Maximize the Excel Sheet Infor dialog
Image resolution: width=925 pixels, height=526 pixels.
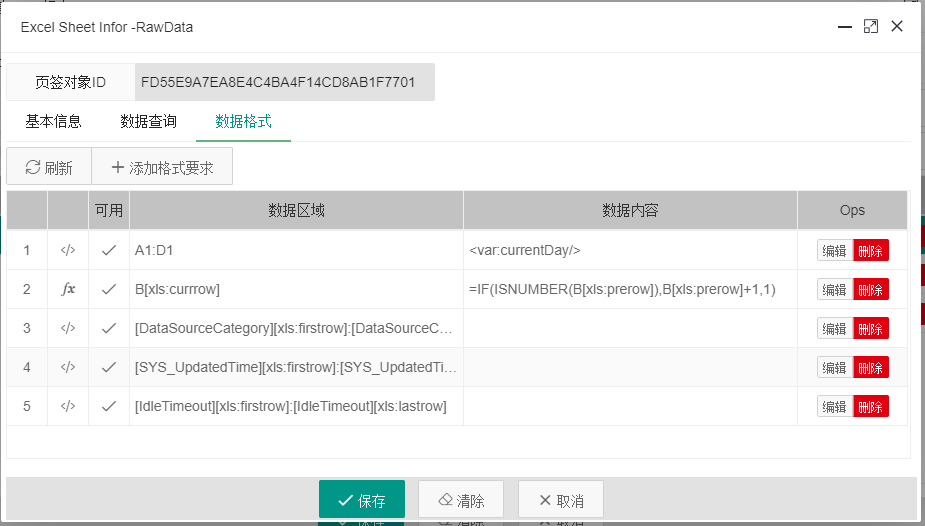(x=871, y=27)
